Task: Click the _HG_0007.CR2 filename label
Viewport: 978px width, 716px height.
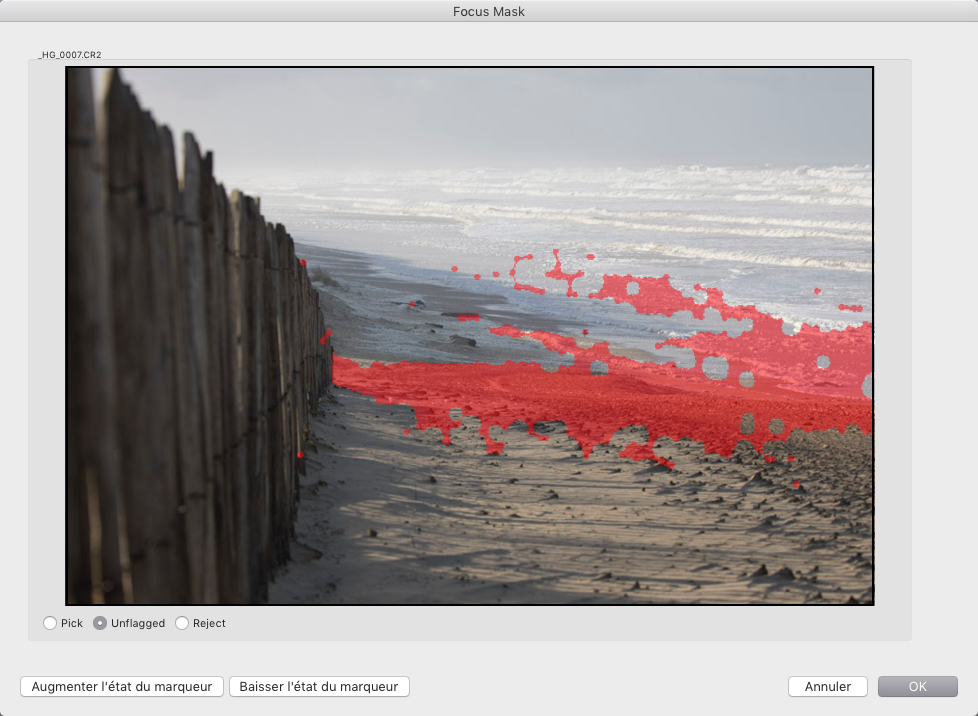Action: point(70,55)
